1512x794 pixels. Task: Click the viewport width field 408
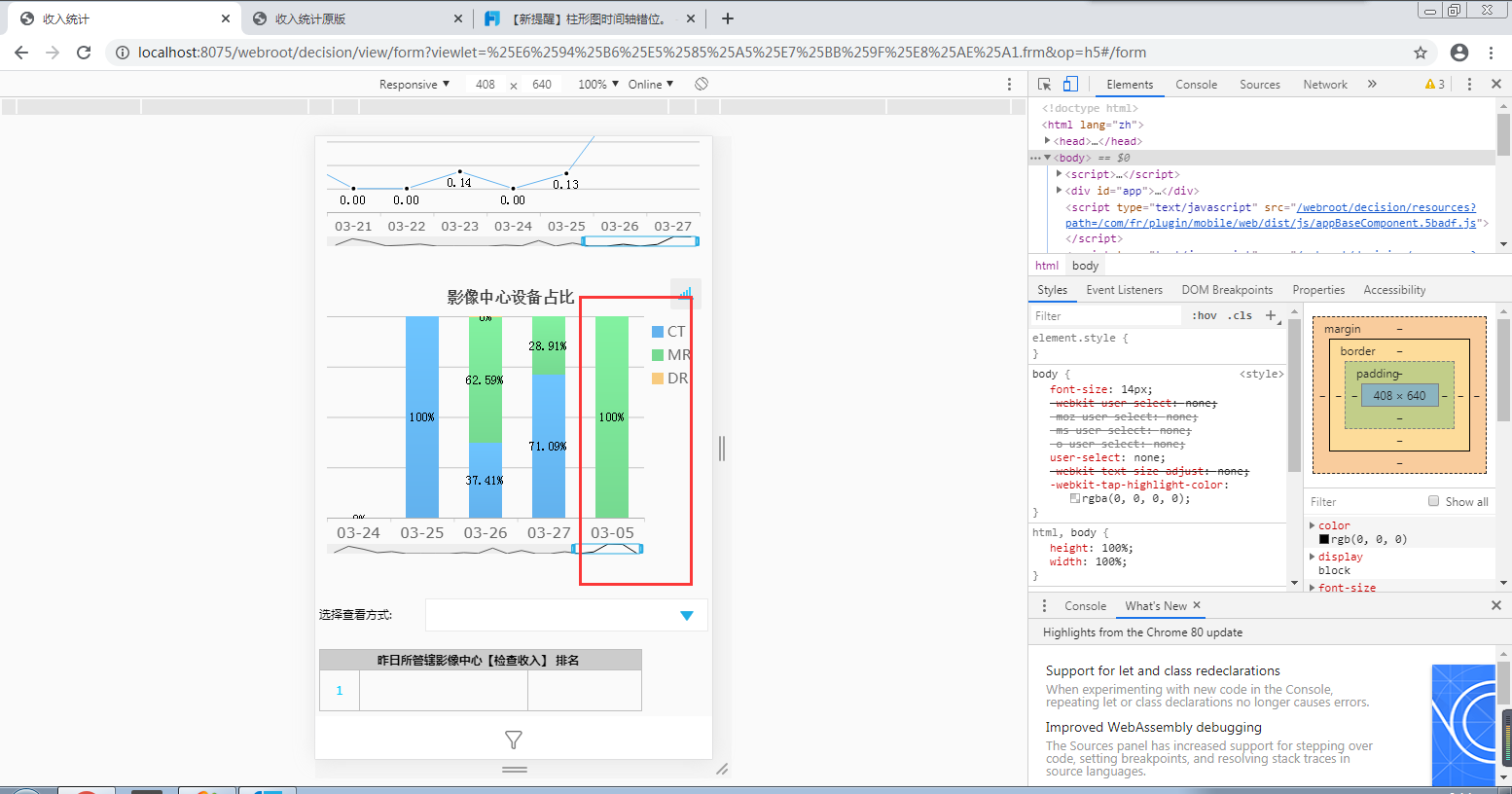pos(486,85)
